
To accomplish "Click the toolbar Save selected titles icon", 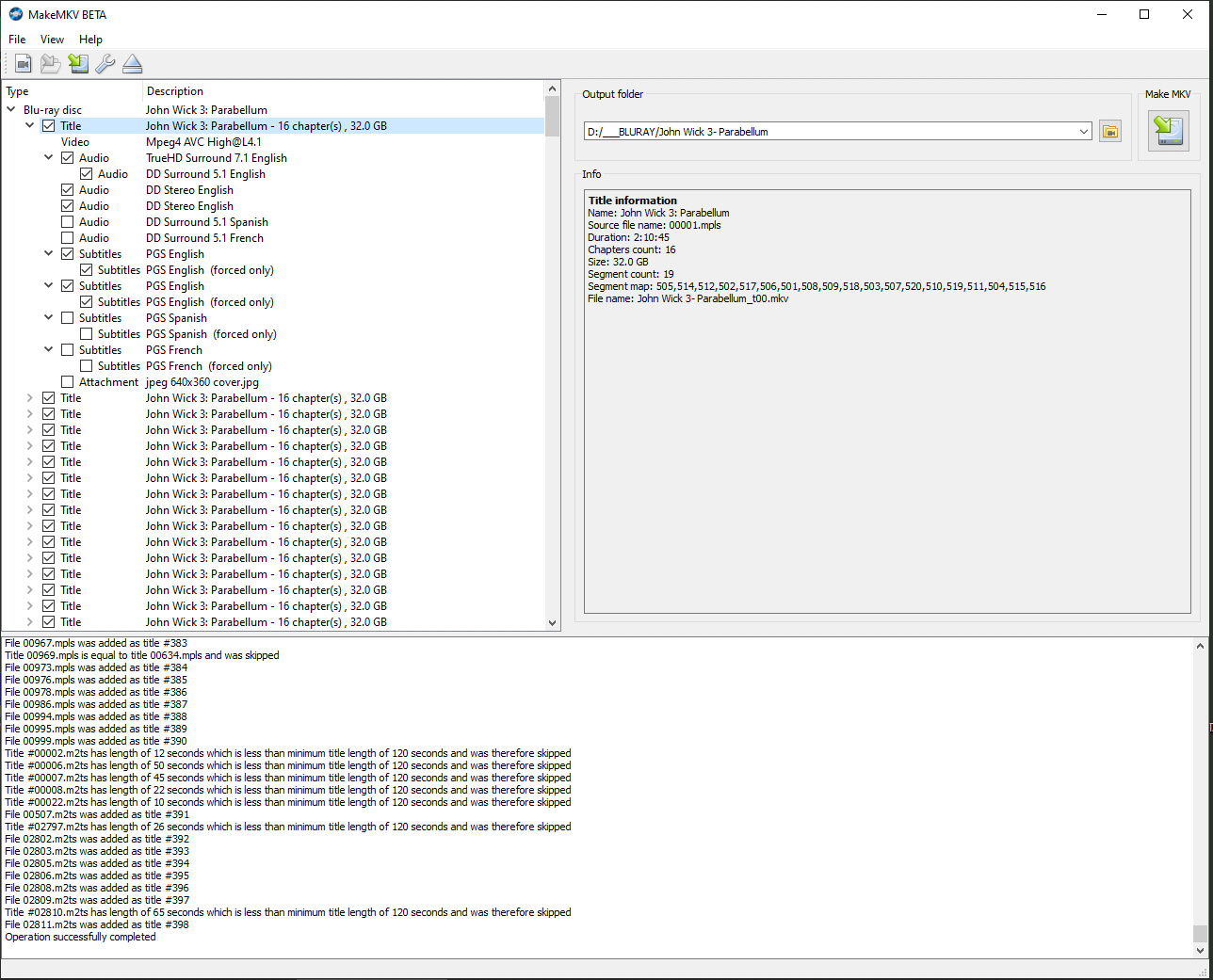I will coord(78,64).
